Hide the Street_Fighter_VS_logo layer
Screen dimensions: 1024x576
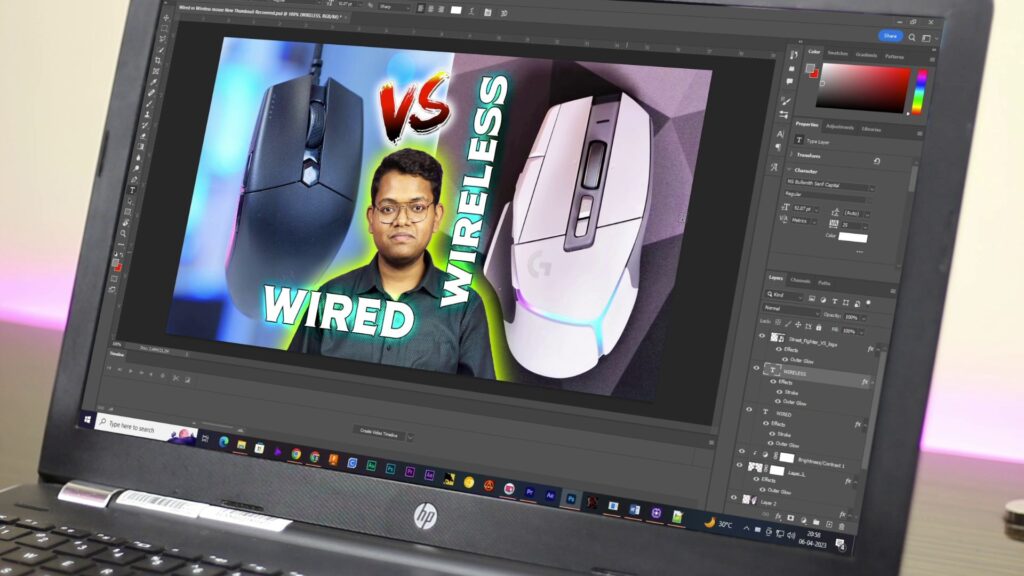pos(761,336)
